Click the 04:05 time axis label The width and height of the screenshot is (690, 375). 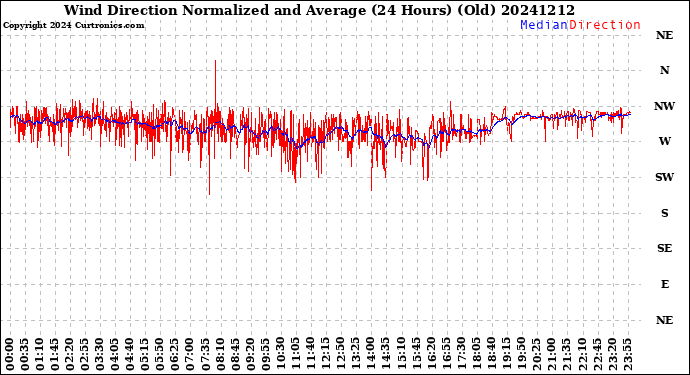115,355
